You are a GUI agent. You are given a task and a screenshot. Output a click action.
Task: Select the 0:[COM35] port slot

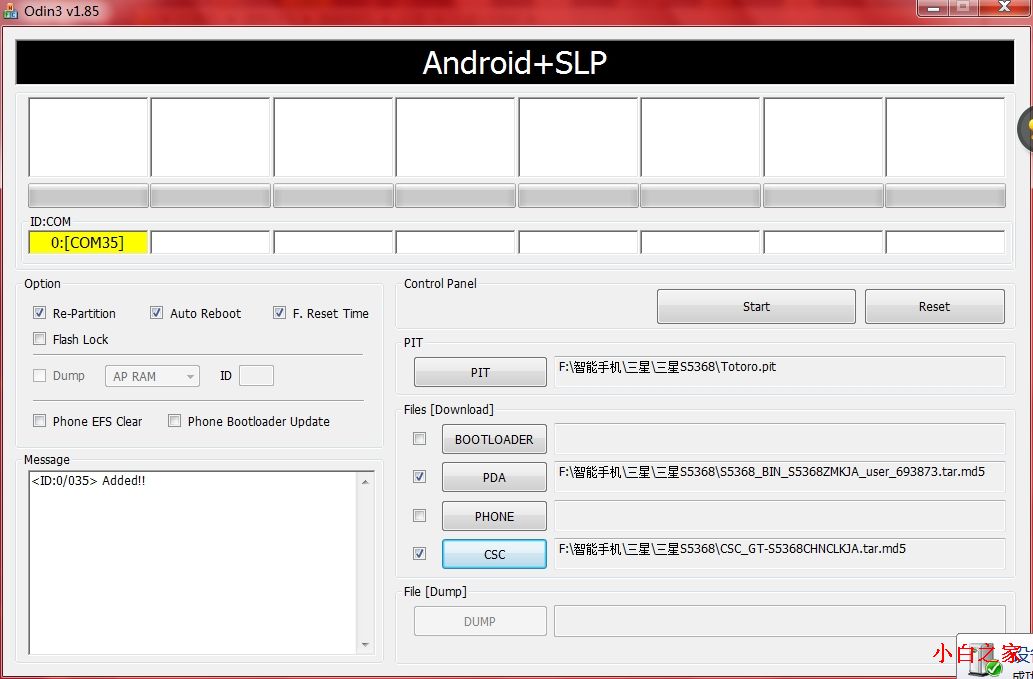(88, 242)
